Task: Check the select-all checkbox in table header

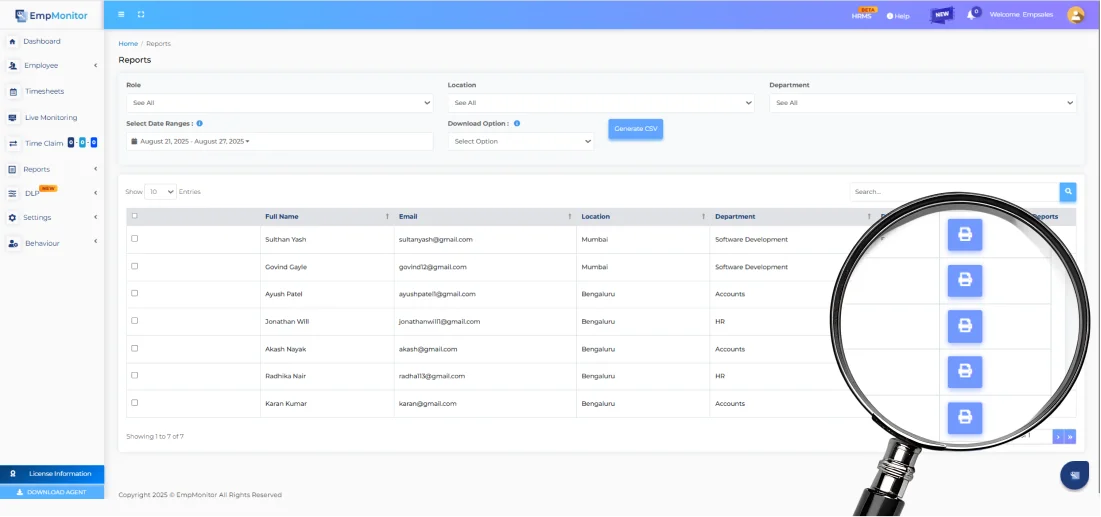Action: coord(135,216)
